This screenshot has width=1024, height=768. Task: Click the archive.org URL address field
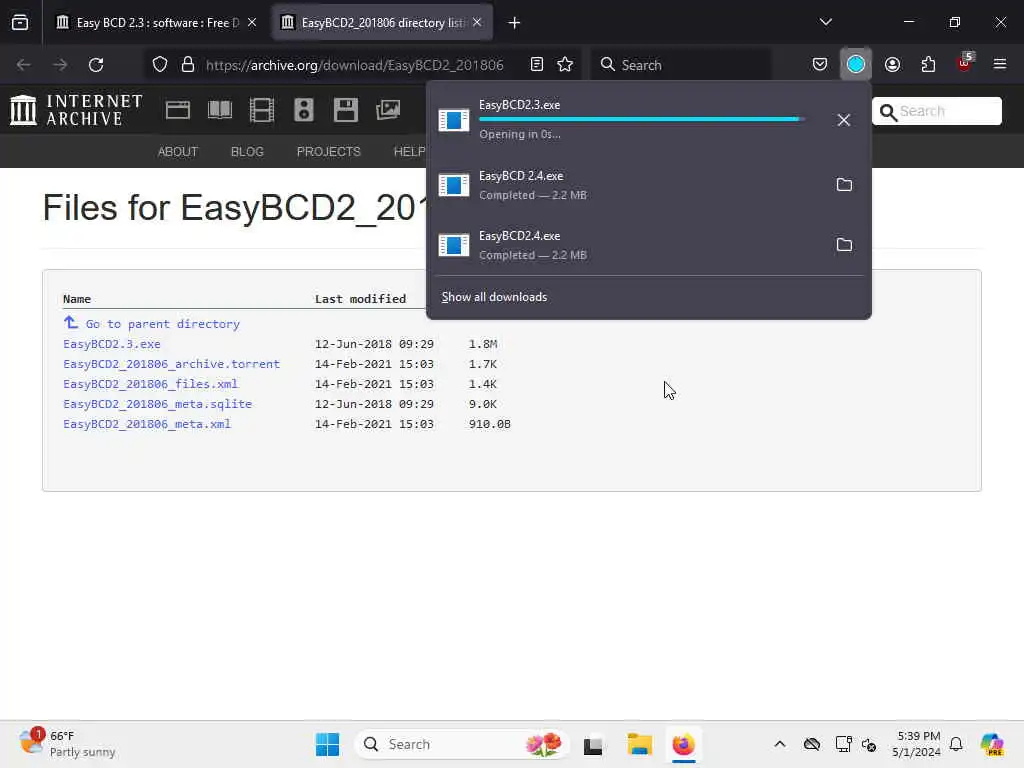[355, 65]
